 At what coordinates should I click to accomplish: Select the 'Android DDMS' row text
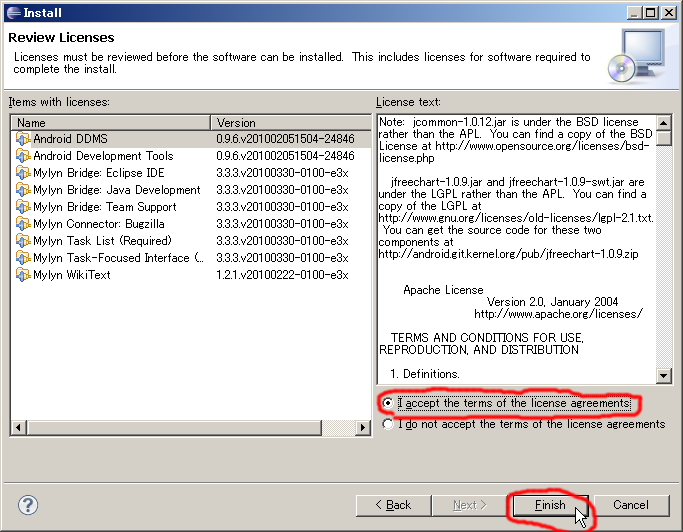pyautogui.click(x=70, y=139)
